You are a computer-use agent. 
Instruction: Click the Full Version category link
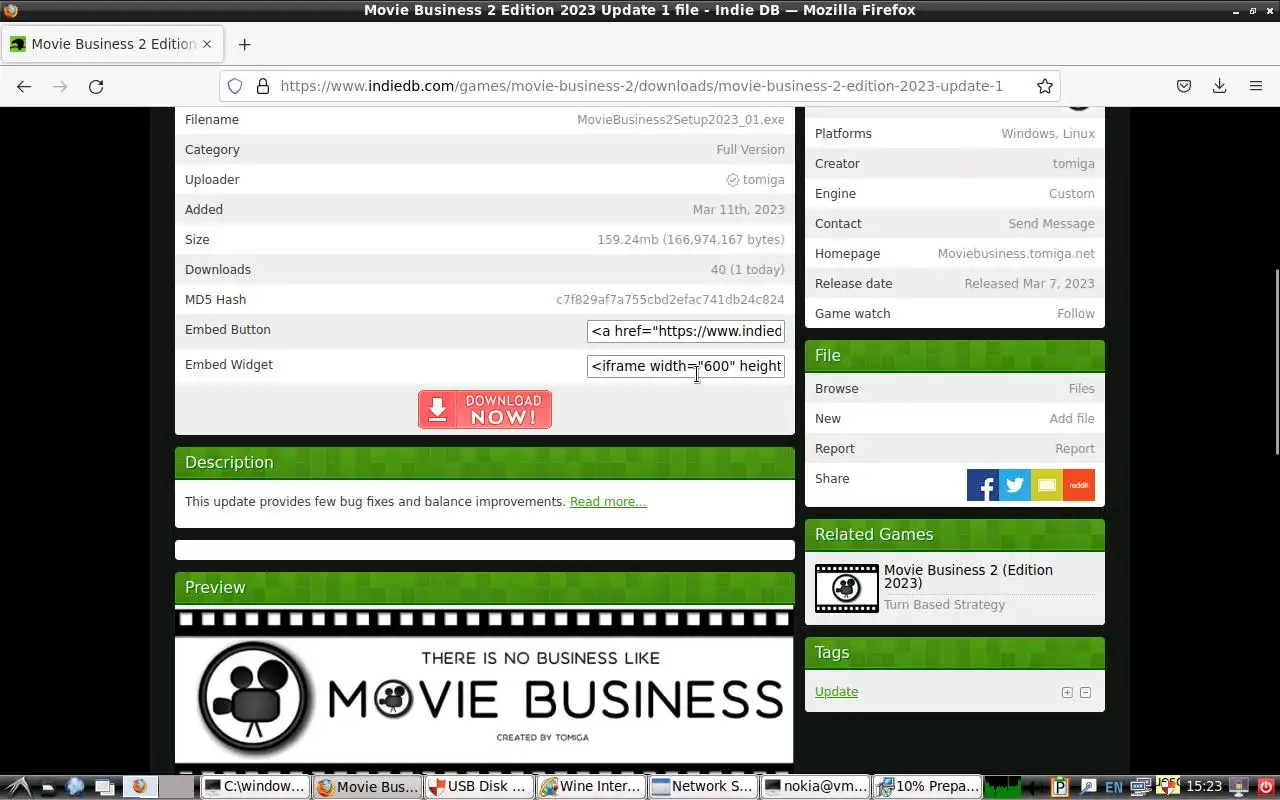(750, 150)
